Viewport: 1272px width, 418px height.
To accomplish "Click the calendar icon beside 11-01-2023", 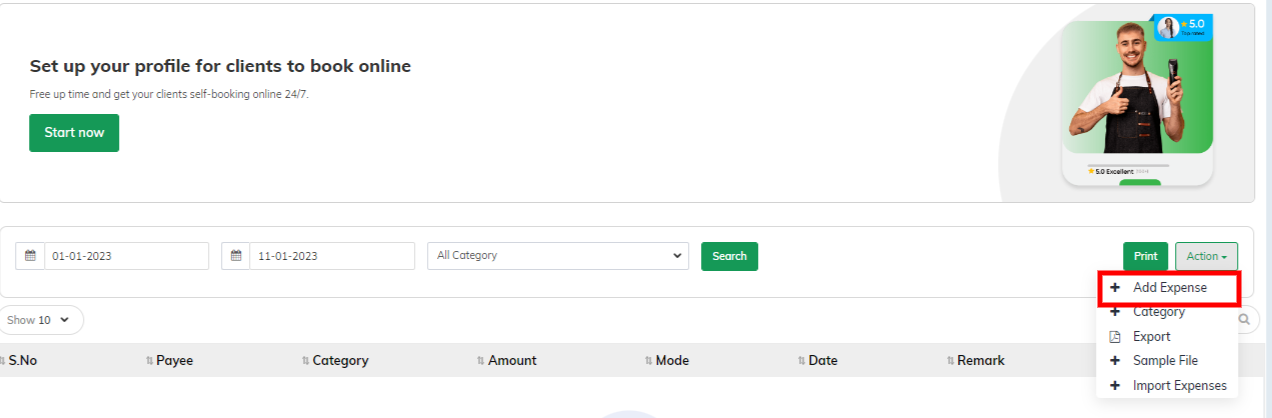I will coord(236,256).
